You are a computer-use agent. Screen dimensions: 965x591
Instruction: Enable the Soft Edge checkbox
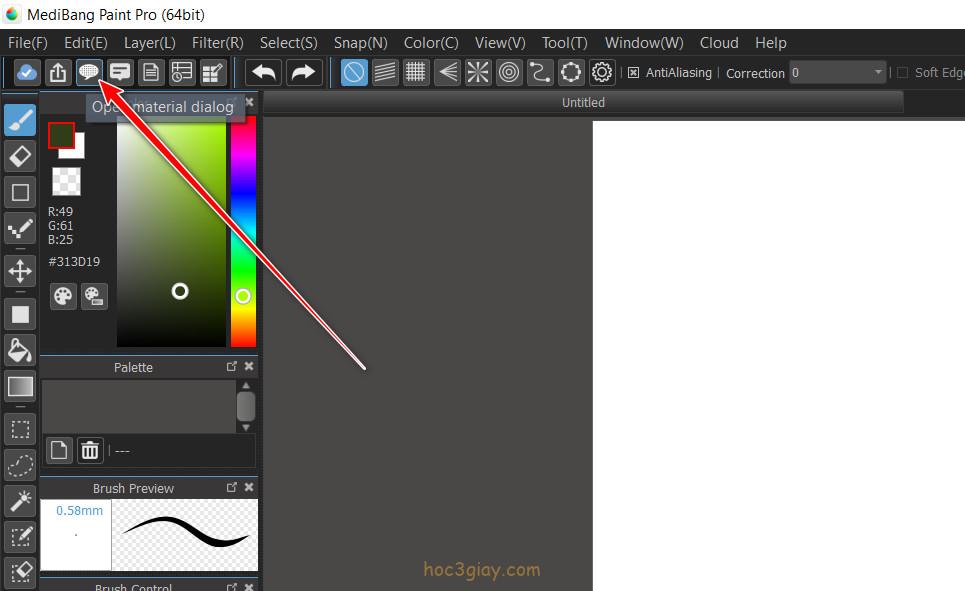902,73
